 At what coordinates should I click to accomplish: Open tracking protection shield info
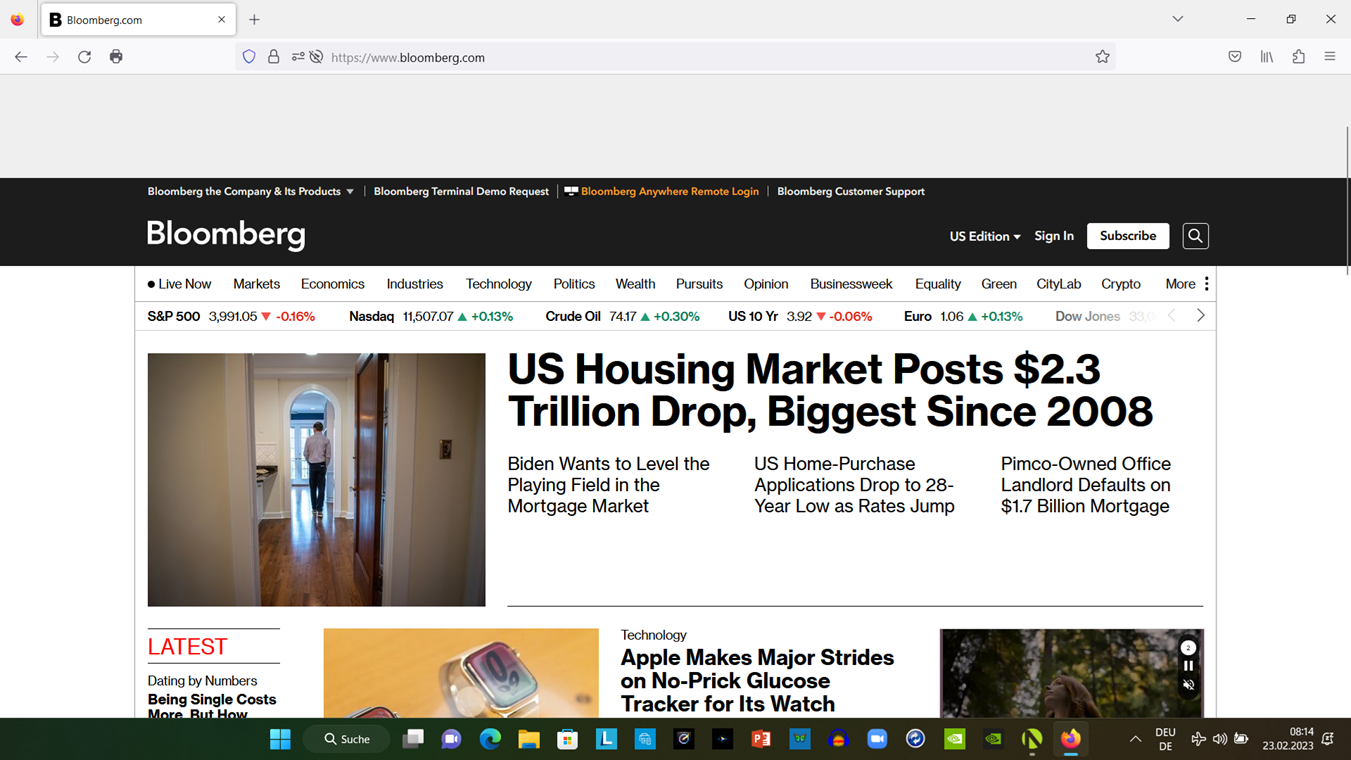tap(249, 57)
